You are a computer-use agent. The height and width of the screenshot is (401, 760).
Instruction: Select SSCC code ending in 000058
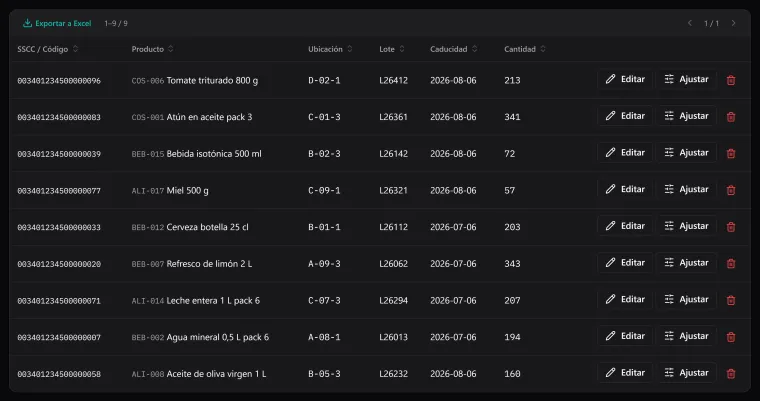coord(59,374)
